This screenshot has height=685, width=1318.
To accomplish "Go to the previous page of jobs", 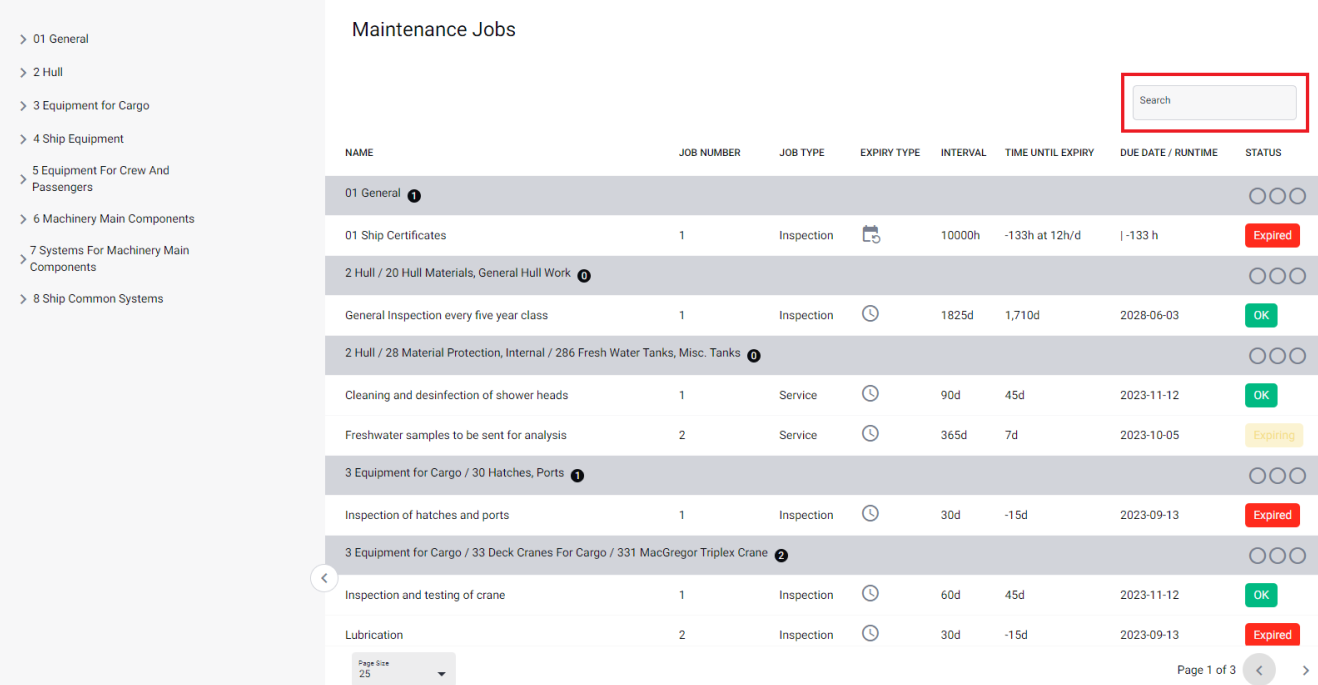I will tap(1259, 670).
